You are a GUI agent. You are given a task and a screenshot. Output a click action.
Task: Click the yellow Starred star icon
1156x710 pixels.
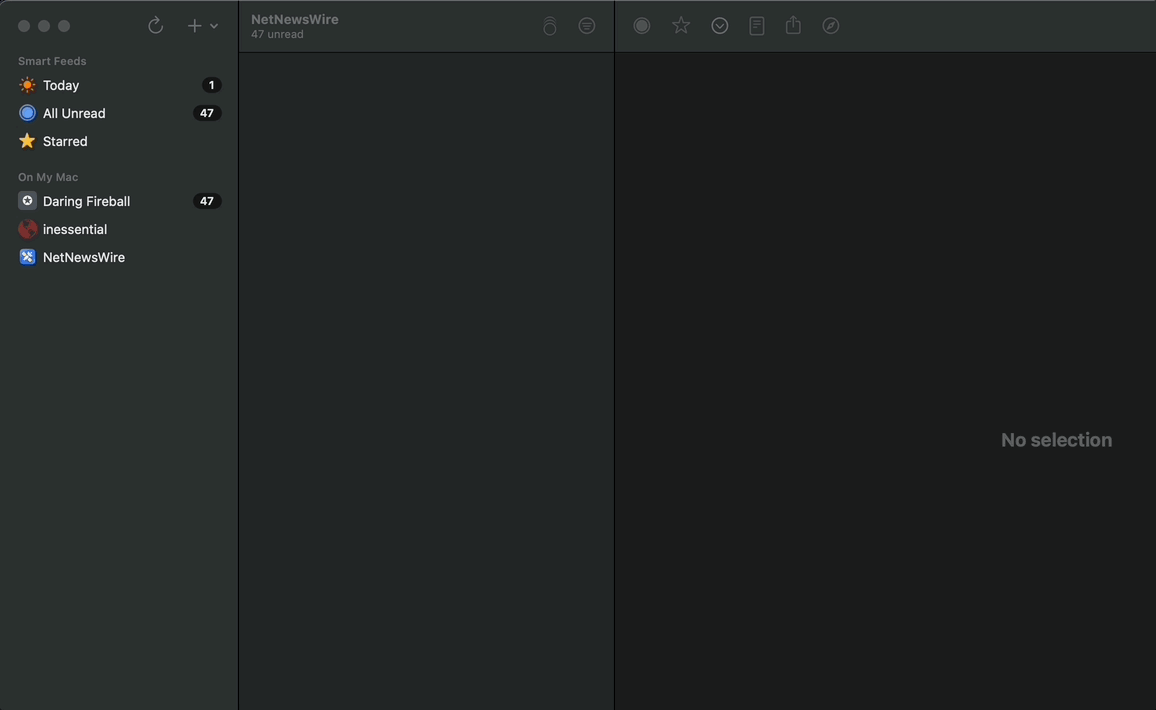(x=27, y=141)
